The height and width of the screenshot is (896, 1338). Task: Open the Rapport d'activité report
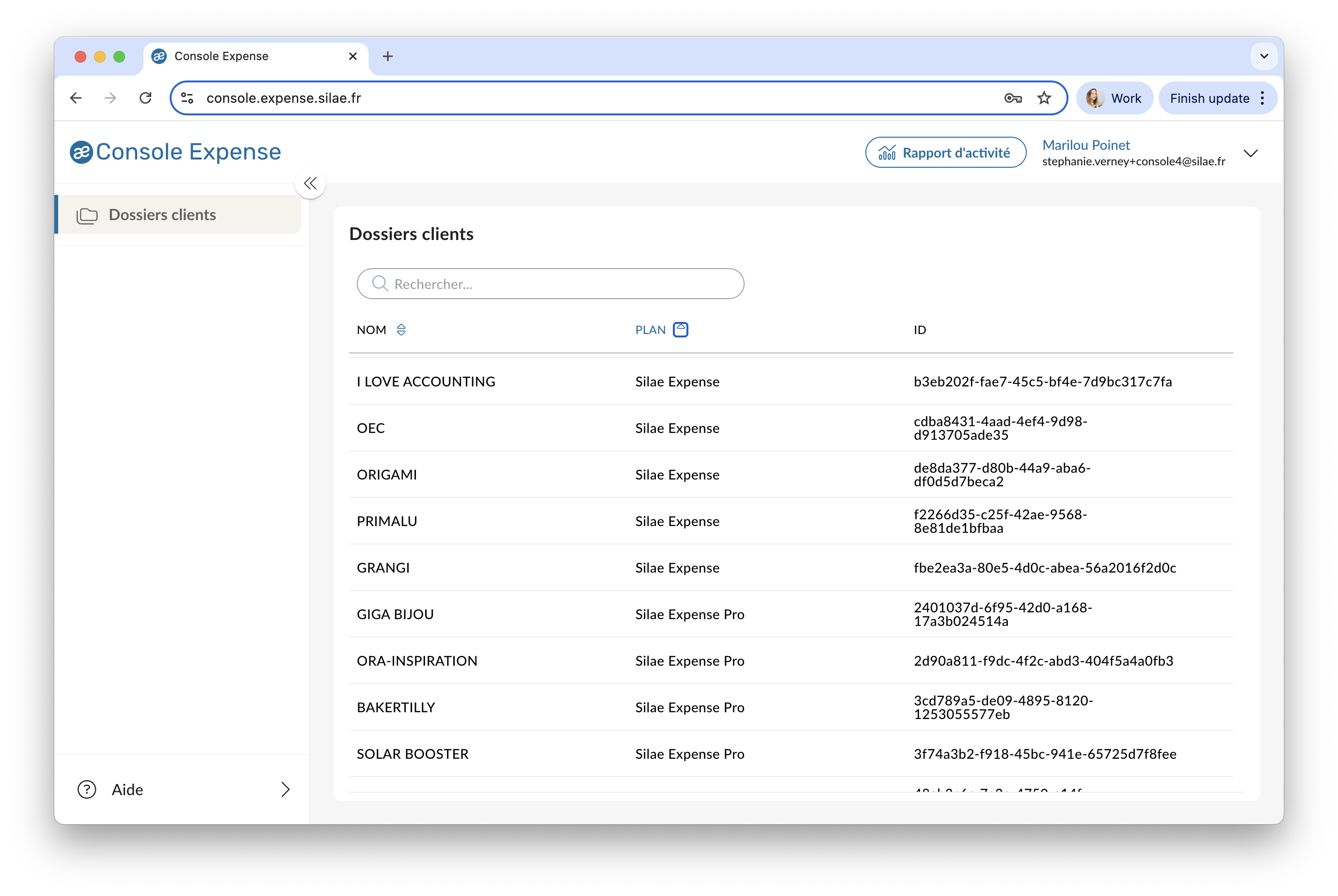pyautogui.click(x=945, y=153)
